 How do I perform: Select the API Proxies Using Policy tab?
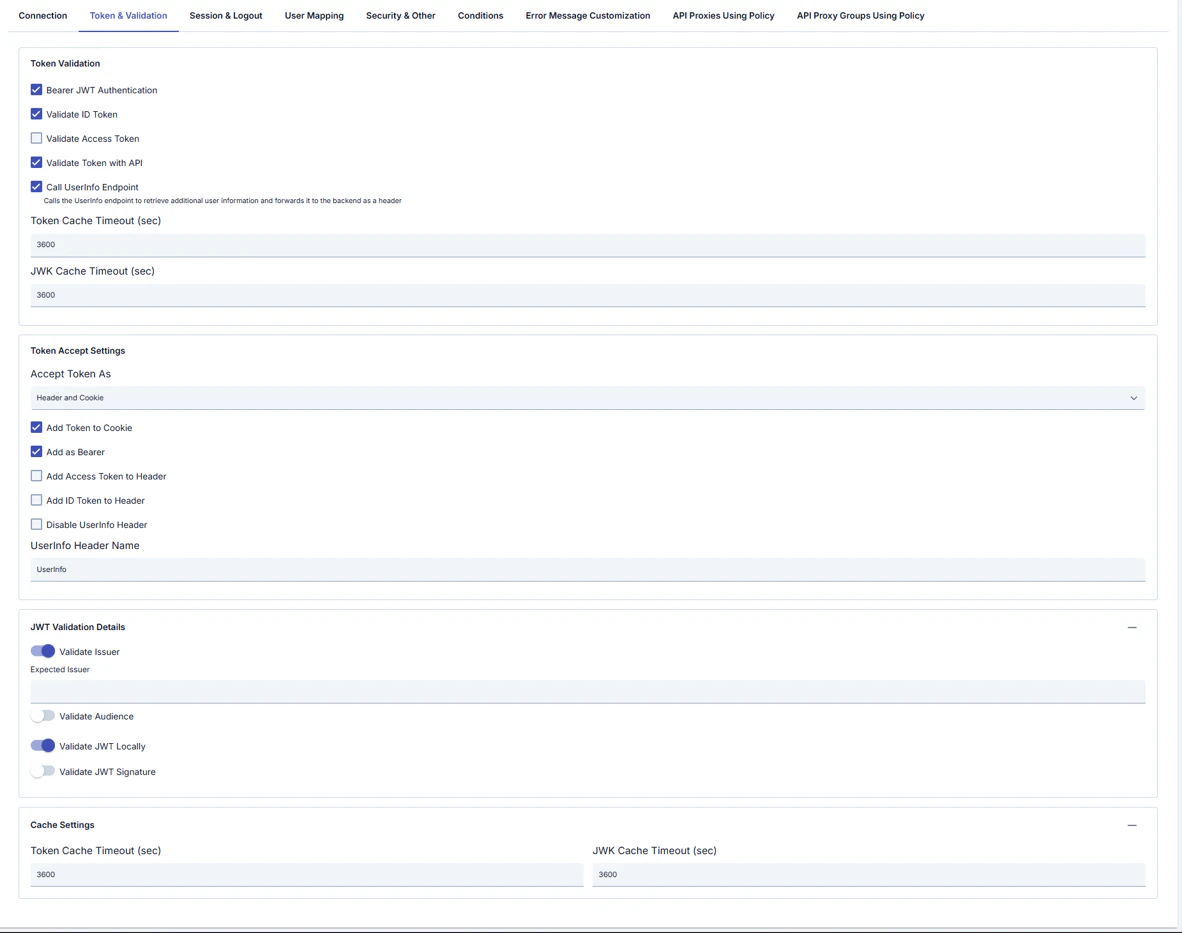(x=723, y=15)
